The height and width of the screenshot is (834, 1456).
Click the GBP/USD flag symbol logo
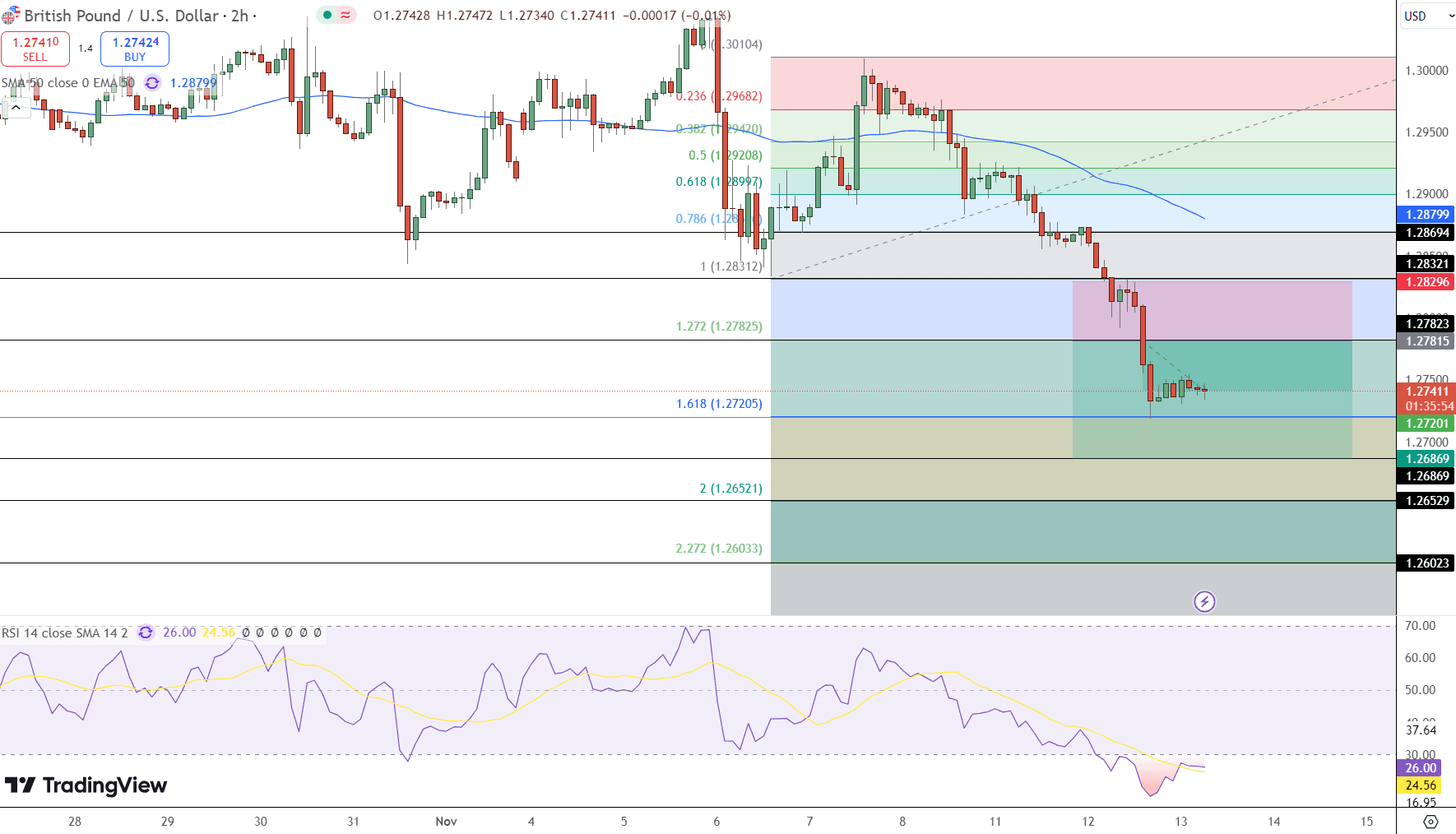coord(10,16)
